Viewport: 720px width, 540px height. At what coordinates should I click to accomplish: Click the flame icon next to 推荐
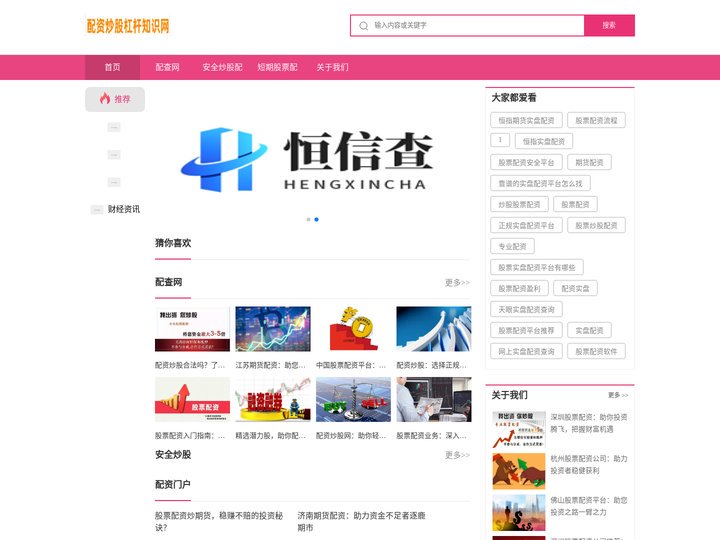coord(105,98)
